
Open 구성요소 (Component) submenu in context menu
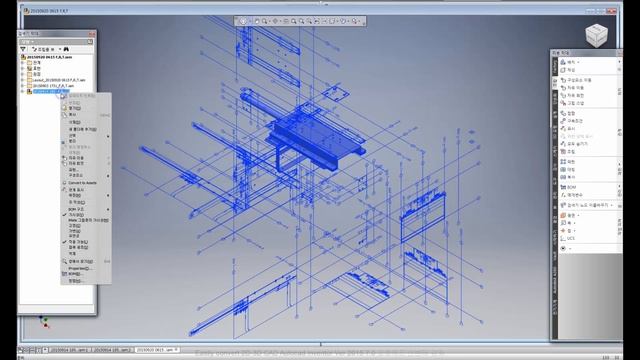tap(86, 176)
